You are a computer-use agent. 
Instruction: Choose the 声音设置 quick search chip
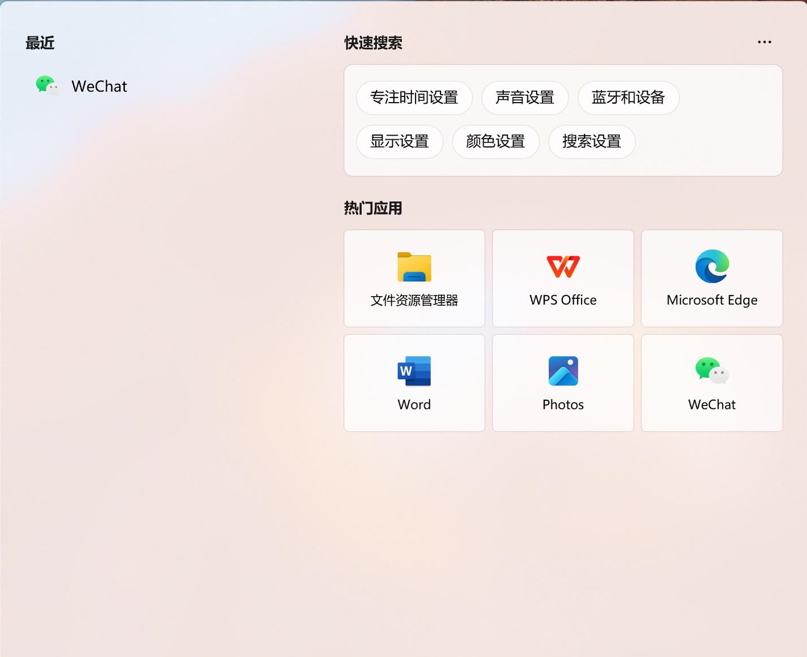(525, 98)
